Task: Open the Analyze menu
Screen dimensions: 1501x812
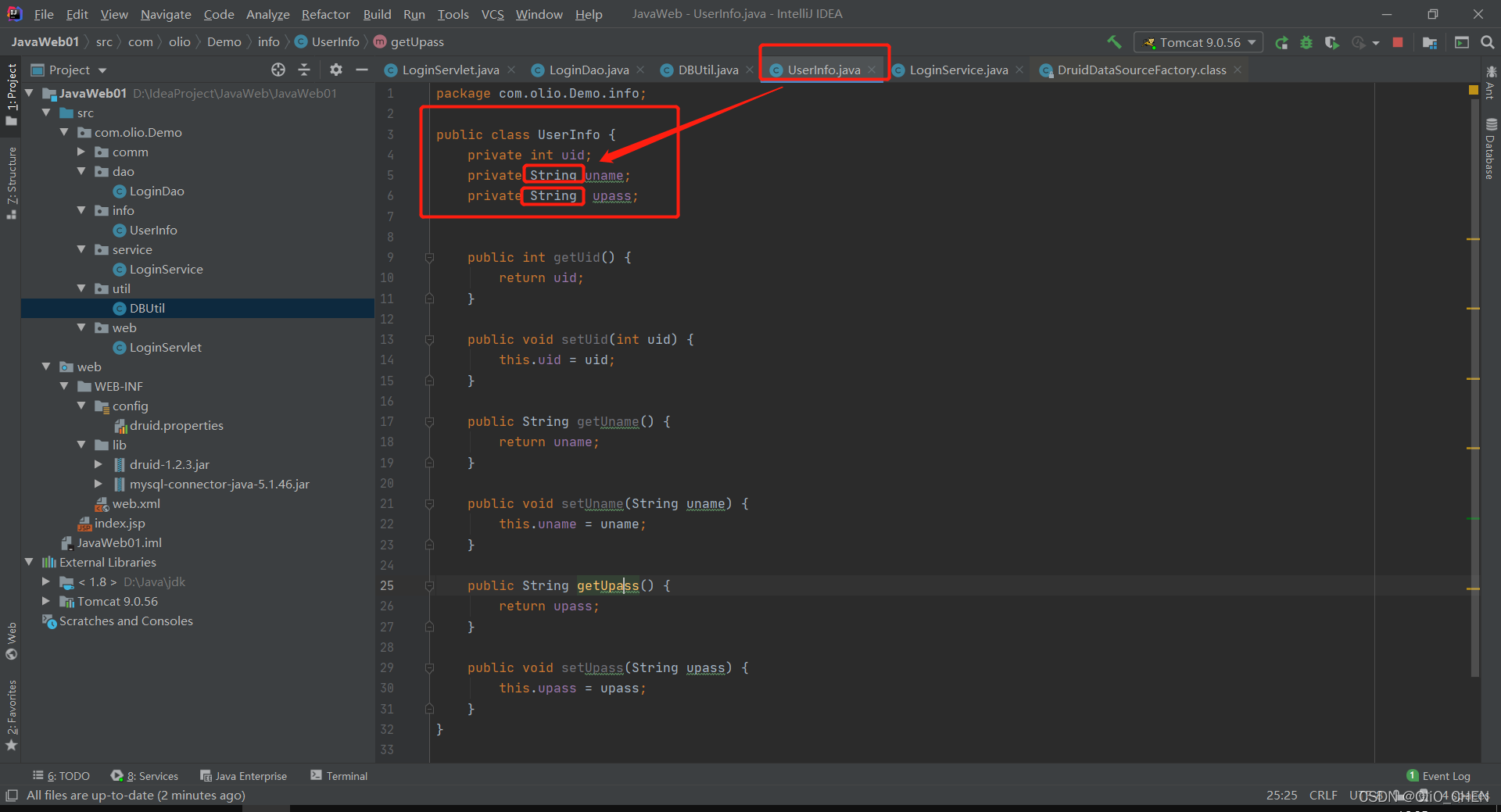Action: point(267,14)
